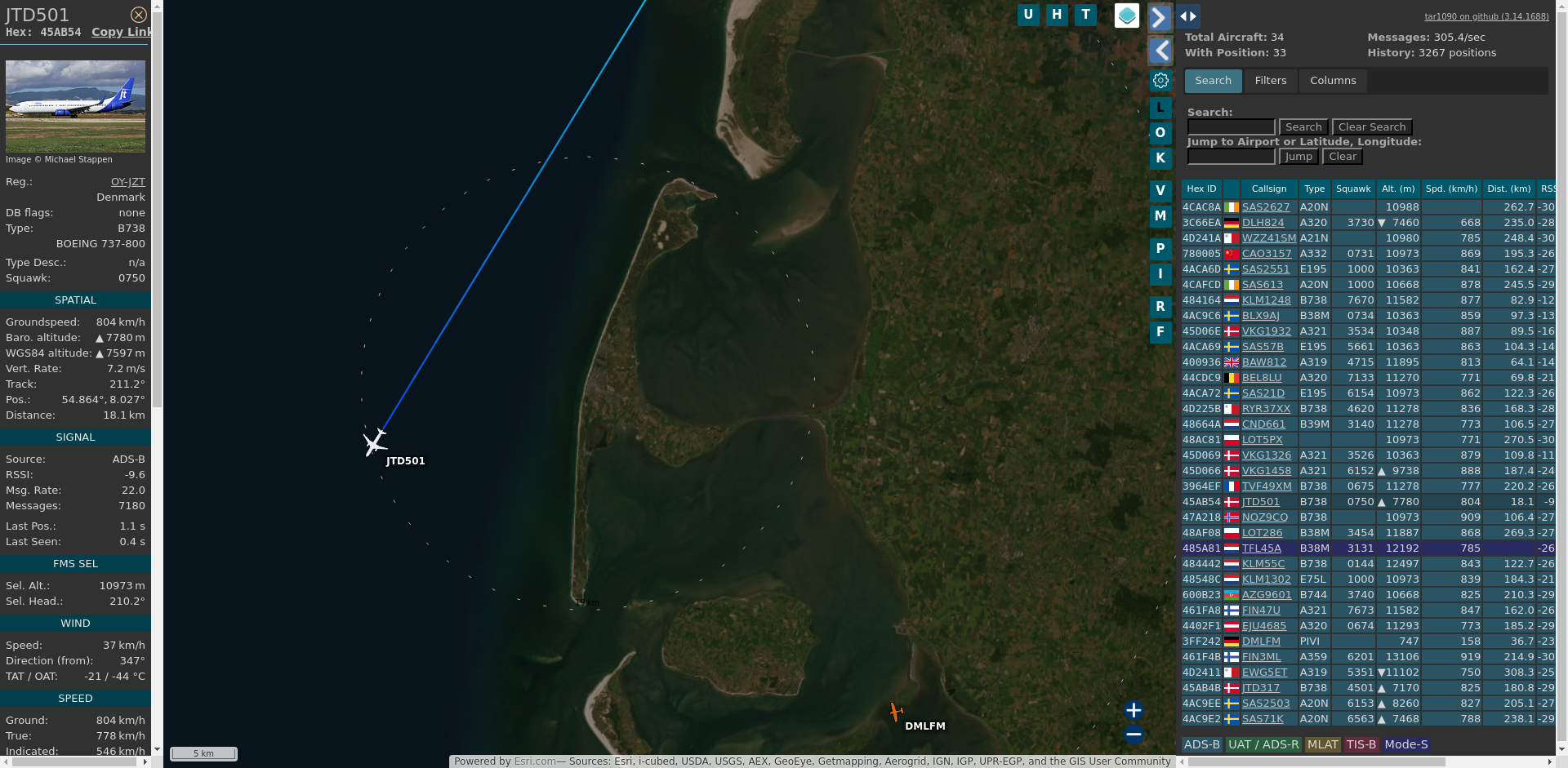The image size is (1568, 768).
Task: Sort table by Hex ID column
Action: click(x=1201, y=189)
